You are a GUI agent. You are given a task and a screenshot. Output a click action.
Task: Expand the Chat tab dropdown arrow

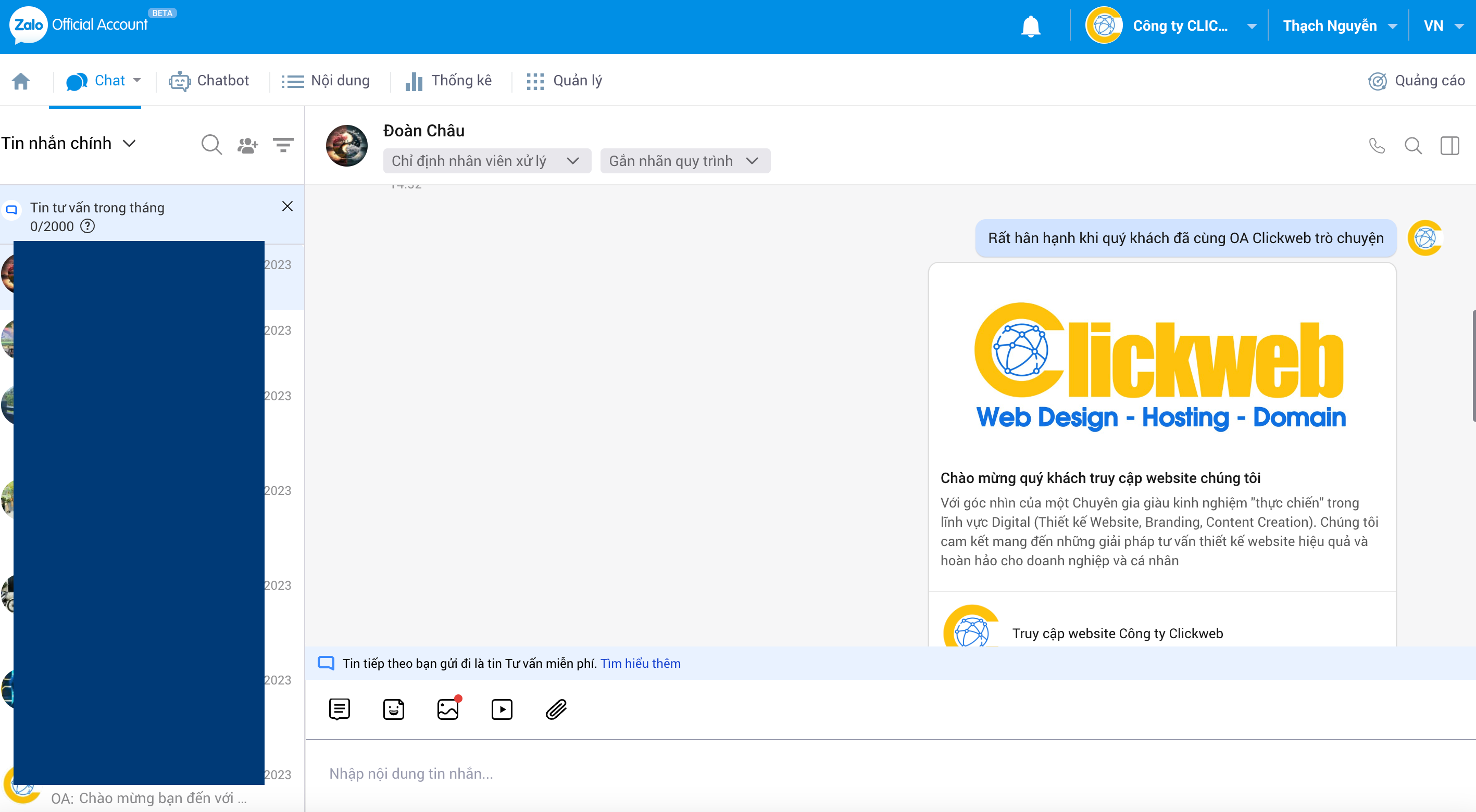click(x=137, y=80)
